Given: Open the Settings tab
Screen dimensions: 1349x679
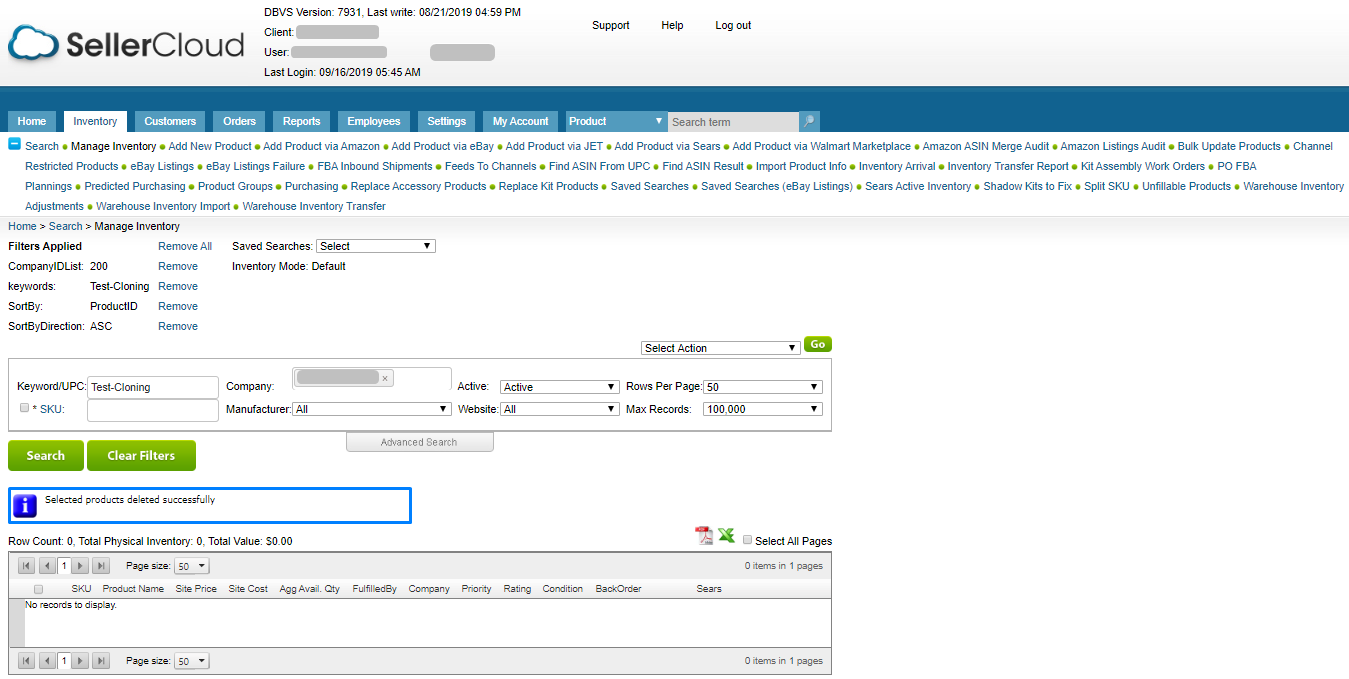Looking at the screenshot, I should coord(446,121).
